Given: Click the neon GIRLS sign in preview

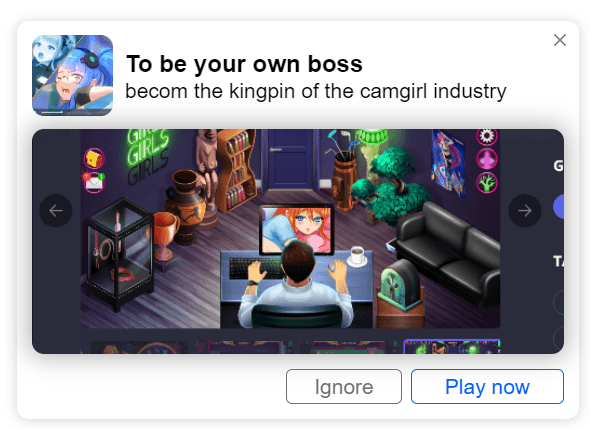Looking at the screenshot, I should [x=147, y=155].
